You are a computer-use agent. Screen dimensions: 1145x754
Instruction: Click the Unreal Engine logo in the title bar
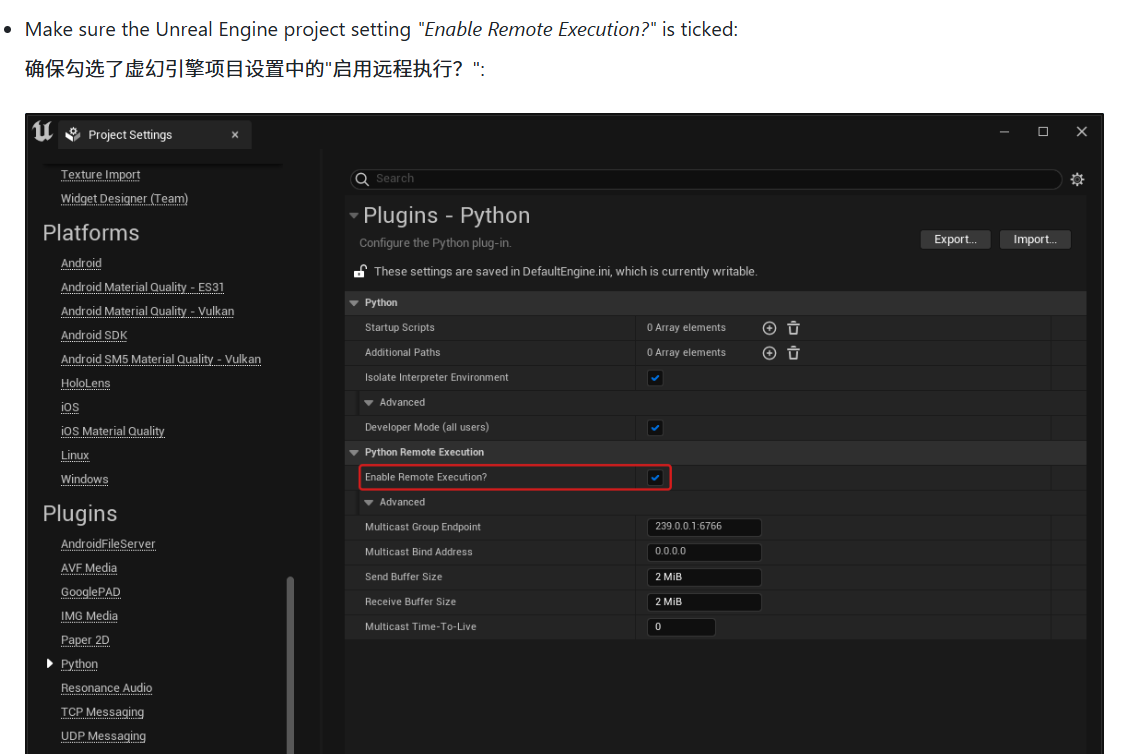point(41,131)
